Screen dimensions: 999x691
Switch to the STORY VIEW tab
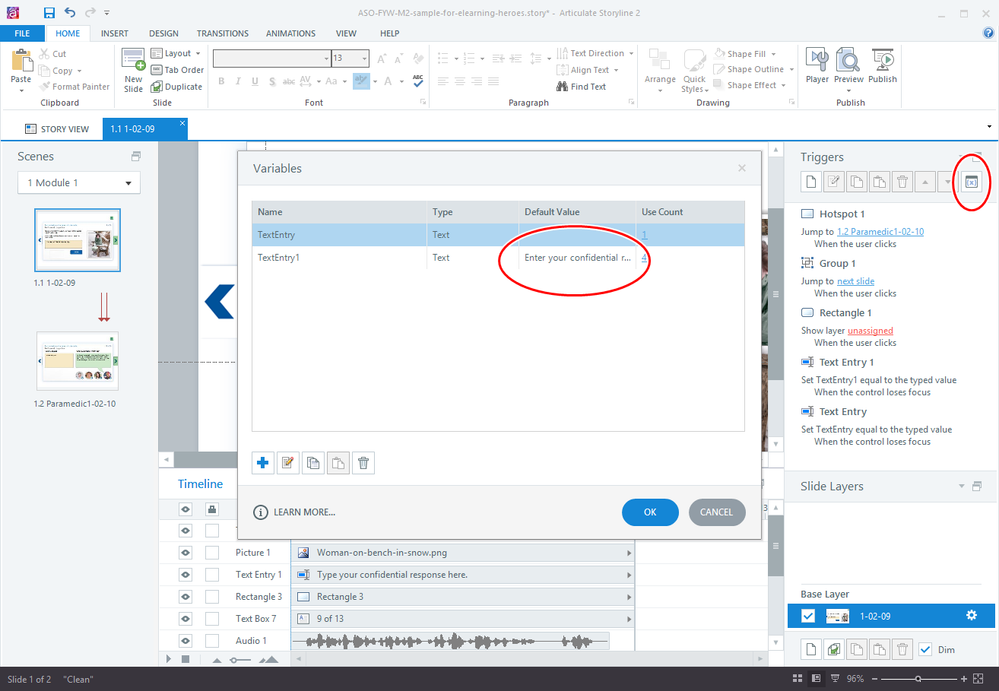tap(57, 129)
